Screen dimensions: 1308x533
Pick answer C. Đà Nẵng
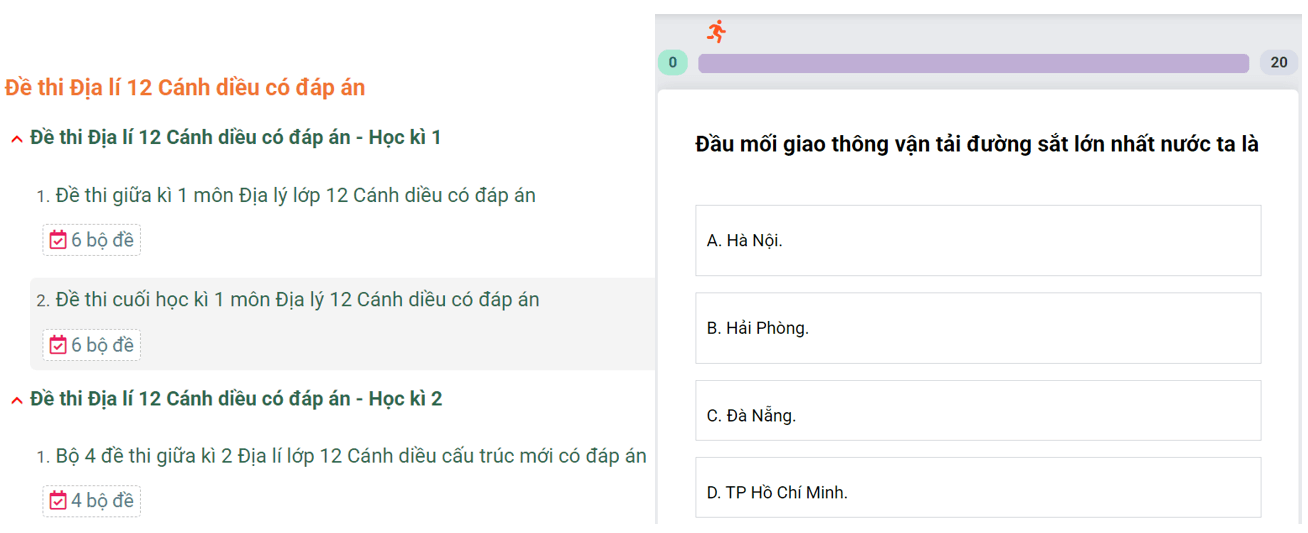pyautogui.click(x=977, y=415)
